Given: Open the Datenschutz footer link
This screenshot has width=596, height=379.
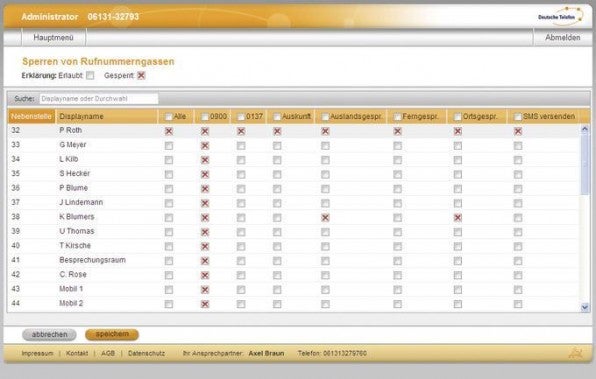Looking at the screenshot, I should pyautogui.click(x=146, y=354).
